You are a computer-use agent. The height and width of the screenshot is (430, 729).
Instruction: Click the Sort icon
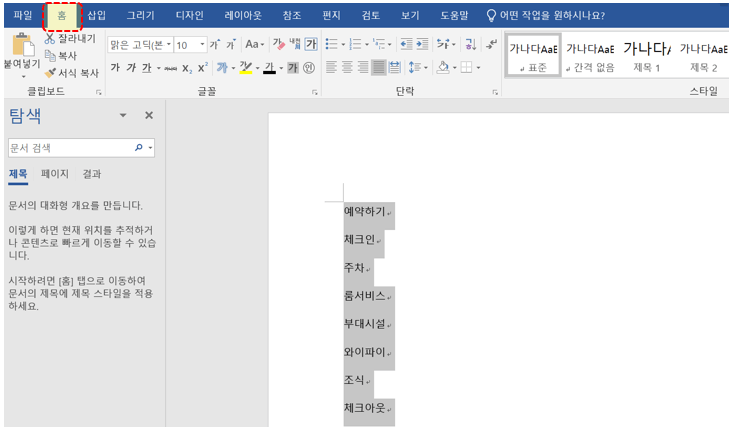coord(471,44)
